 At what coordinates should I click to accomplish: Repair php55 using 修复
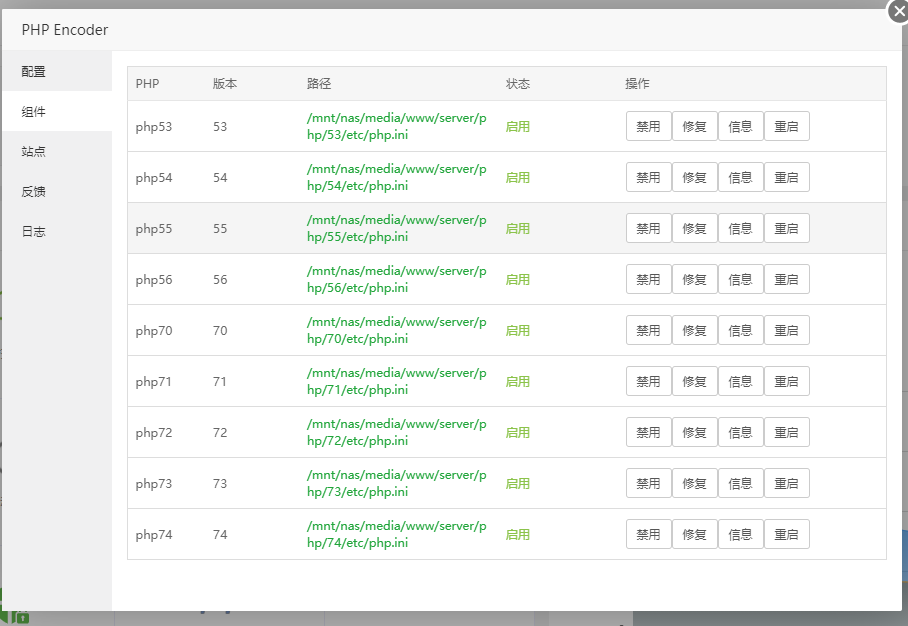[x=694, y=228]
